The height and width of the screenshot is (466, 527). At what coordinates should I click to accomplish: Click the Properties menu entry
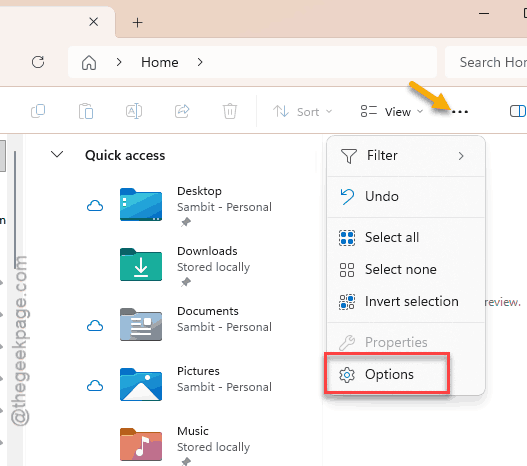[406, 342]
